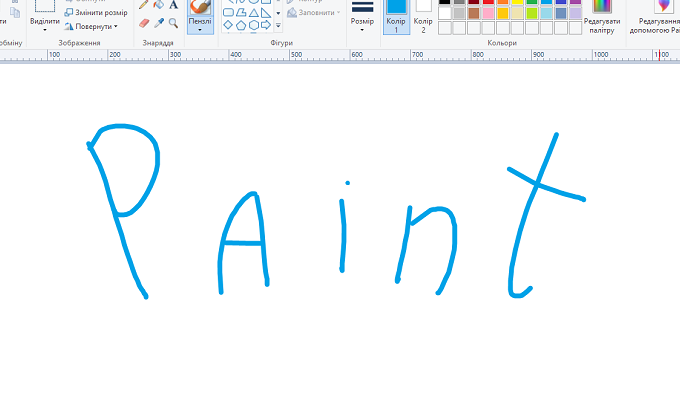
Task: Open the Заповнити dropdown arrow
Action: 338,13
